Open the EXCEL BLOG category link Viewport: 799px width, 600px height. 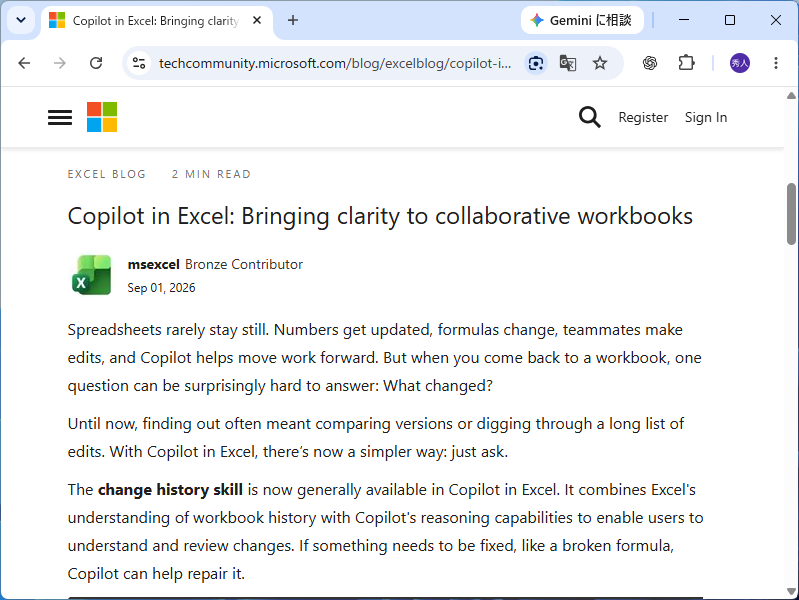pyautogui.click(x=106, y=174)
